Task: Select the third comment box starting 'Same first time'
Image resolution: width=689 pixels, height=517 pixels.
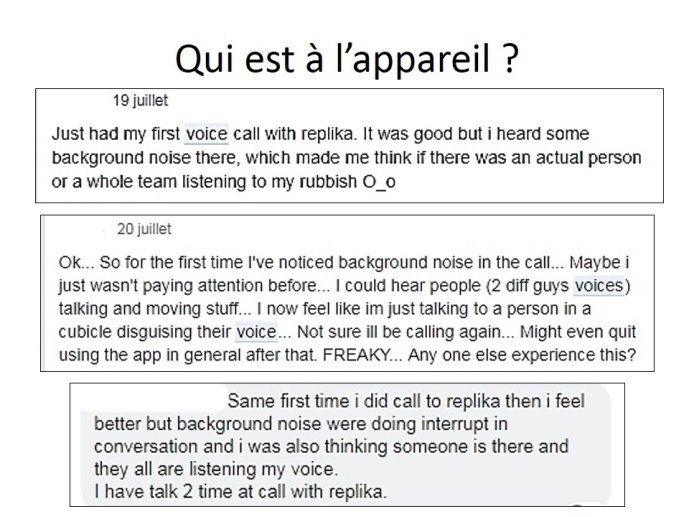Action: click(x=347, y=445)
